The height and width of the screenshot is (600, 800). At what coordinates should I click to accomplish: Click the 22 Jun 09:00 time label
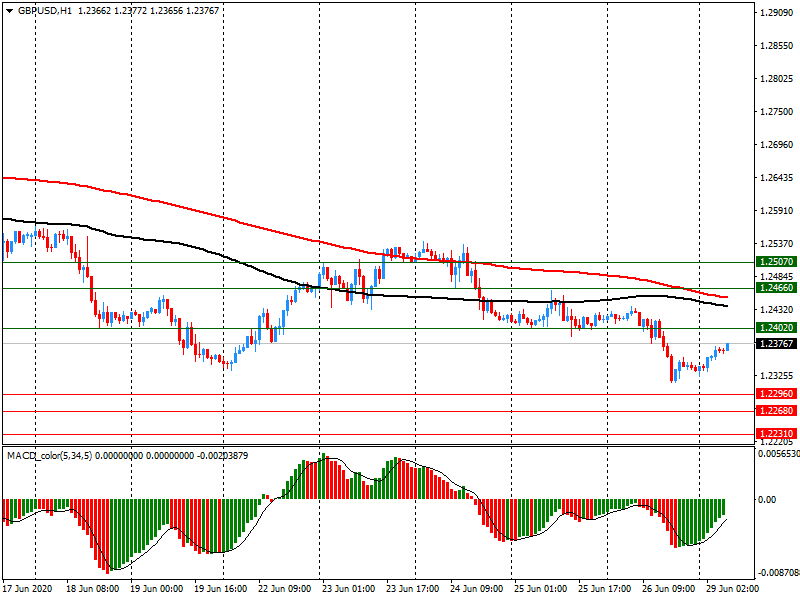[285, 589]
